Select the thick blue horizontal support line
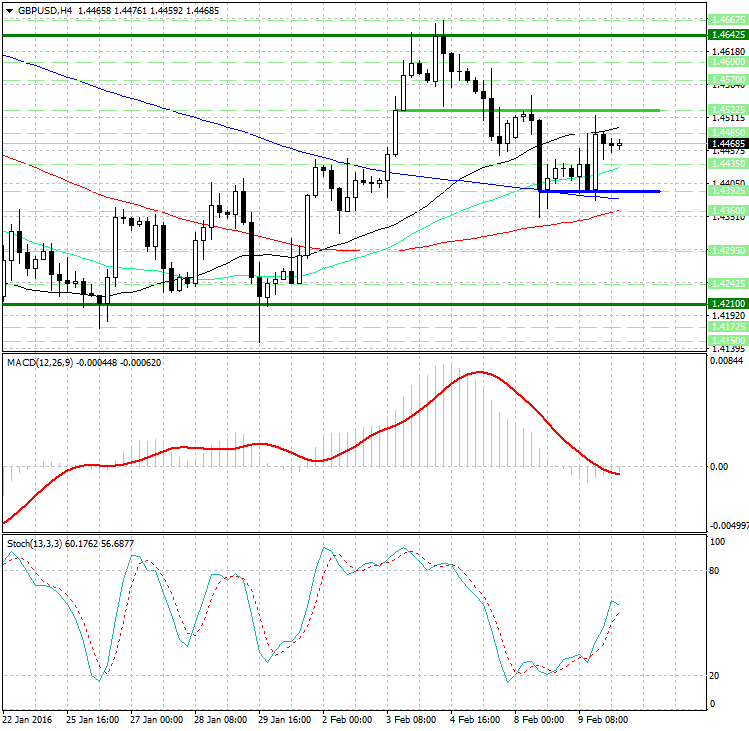Viewport: 749px width, 731px height. [599, 191]
